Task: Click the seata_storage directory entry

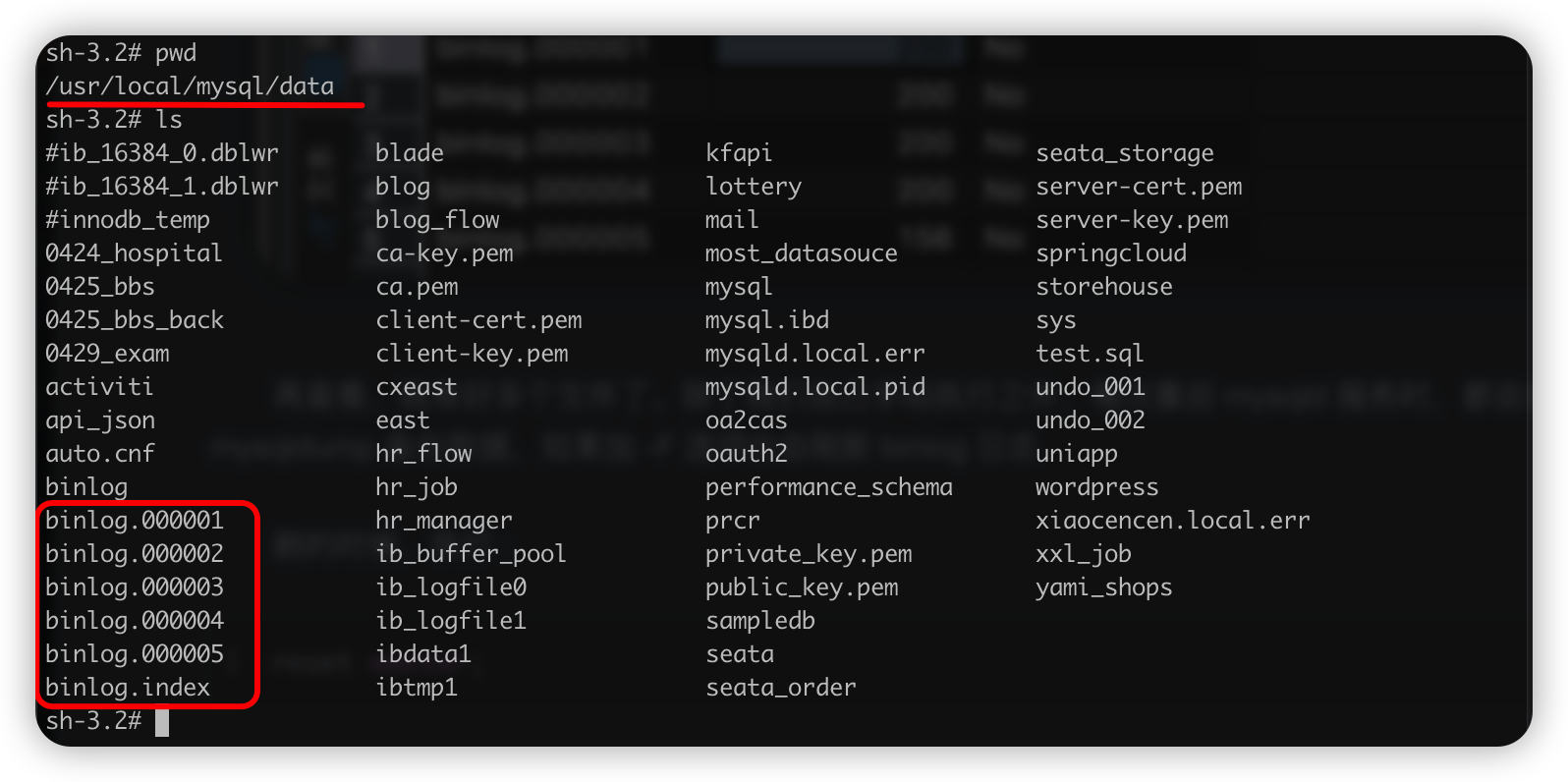Action: click(1124, 153)
